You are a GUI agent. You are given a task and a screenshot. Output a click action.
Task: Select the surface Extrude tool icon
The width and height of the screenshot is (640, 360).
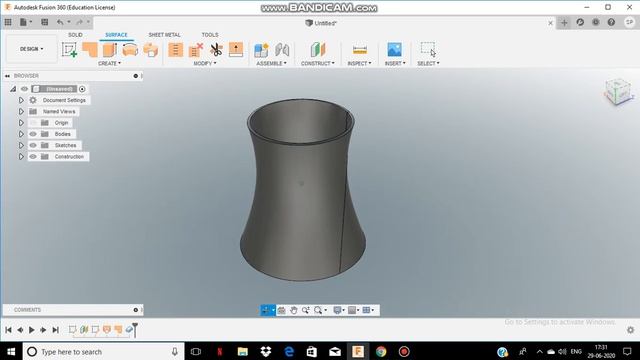pos(110,50)
